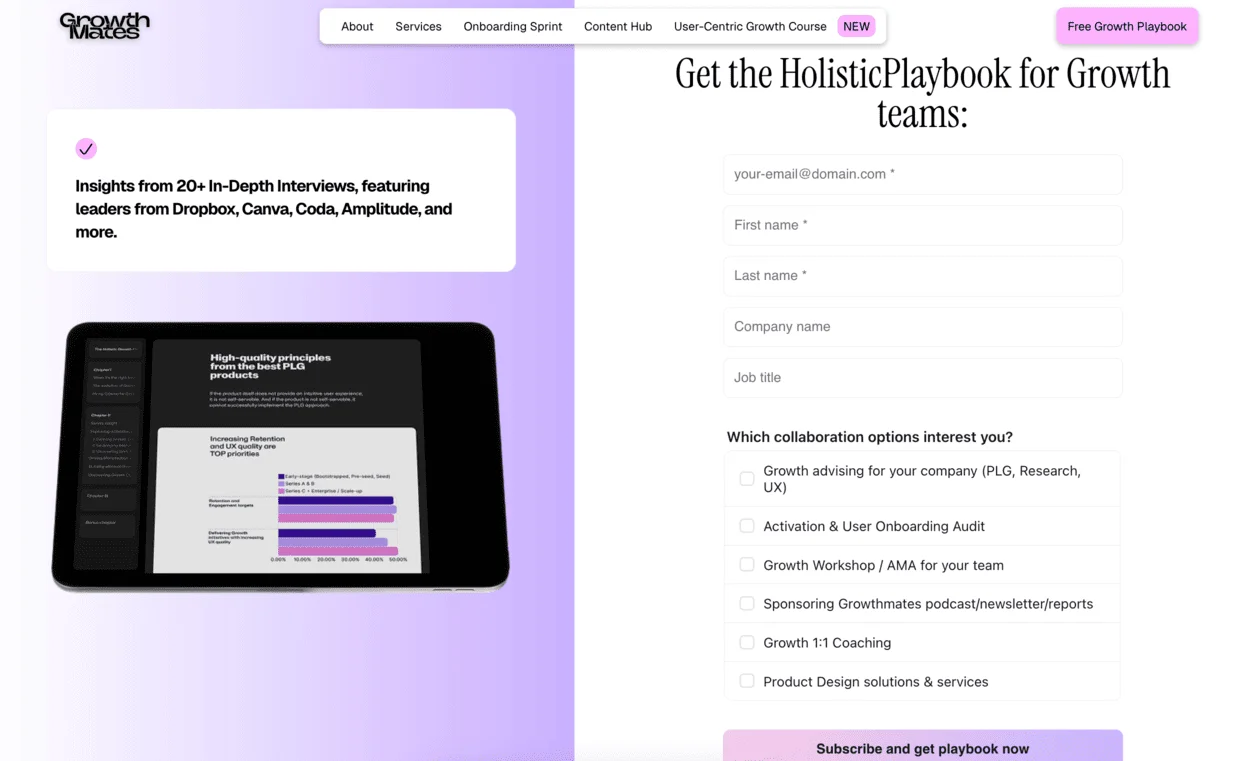Click the pink checkmark badge icon
This screenshot has height=761, width=1234.
pyautogui.click(x=86, y=149)
